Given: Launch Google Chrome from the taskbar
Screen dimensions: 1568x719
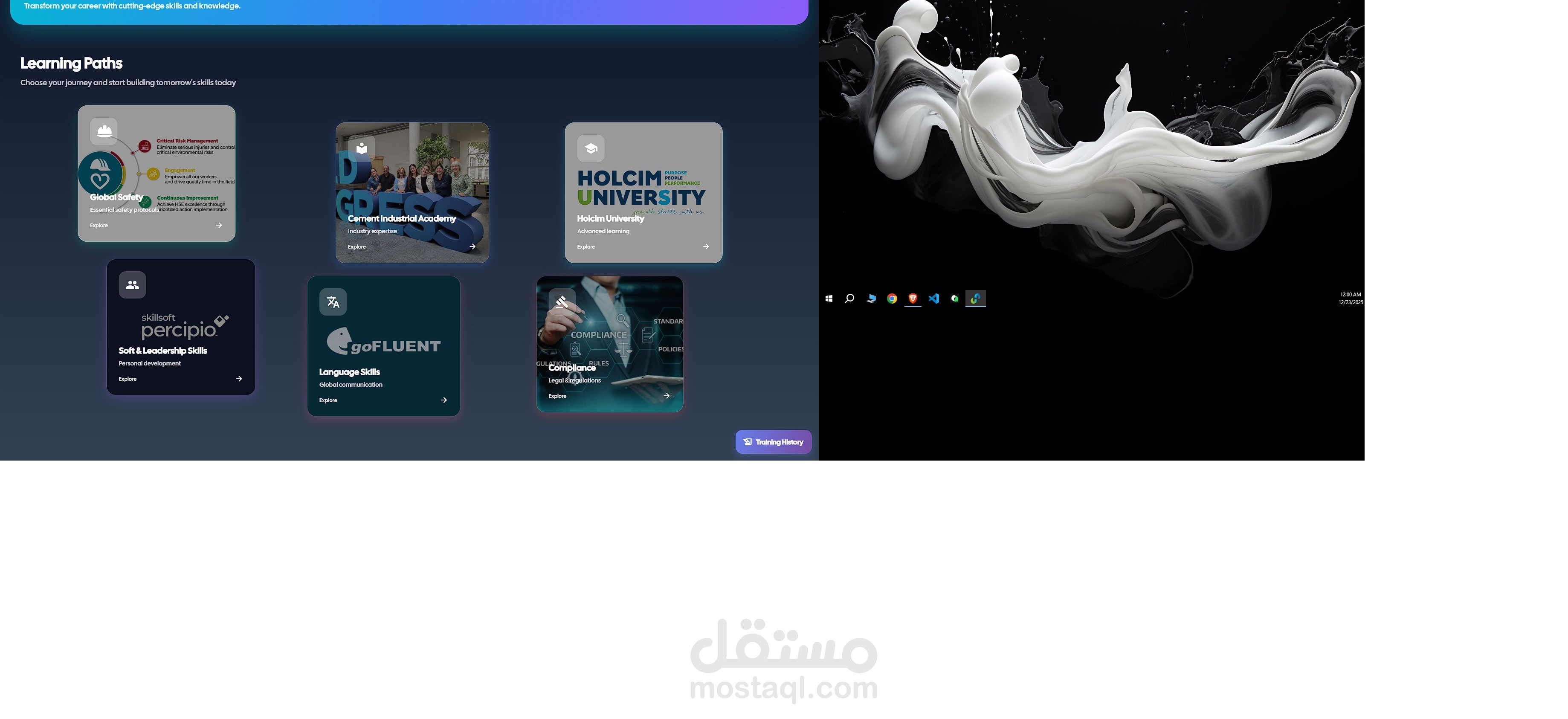Looking at the screenshot, I should [892, 299].
